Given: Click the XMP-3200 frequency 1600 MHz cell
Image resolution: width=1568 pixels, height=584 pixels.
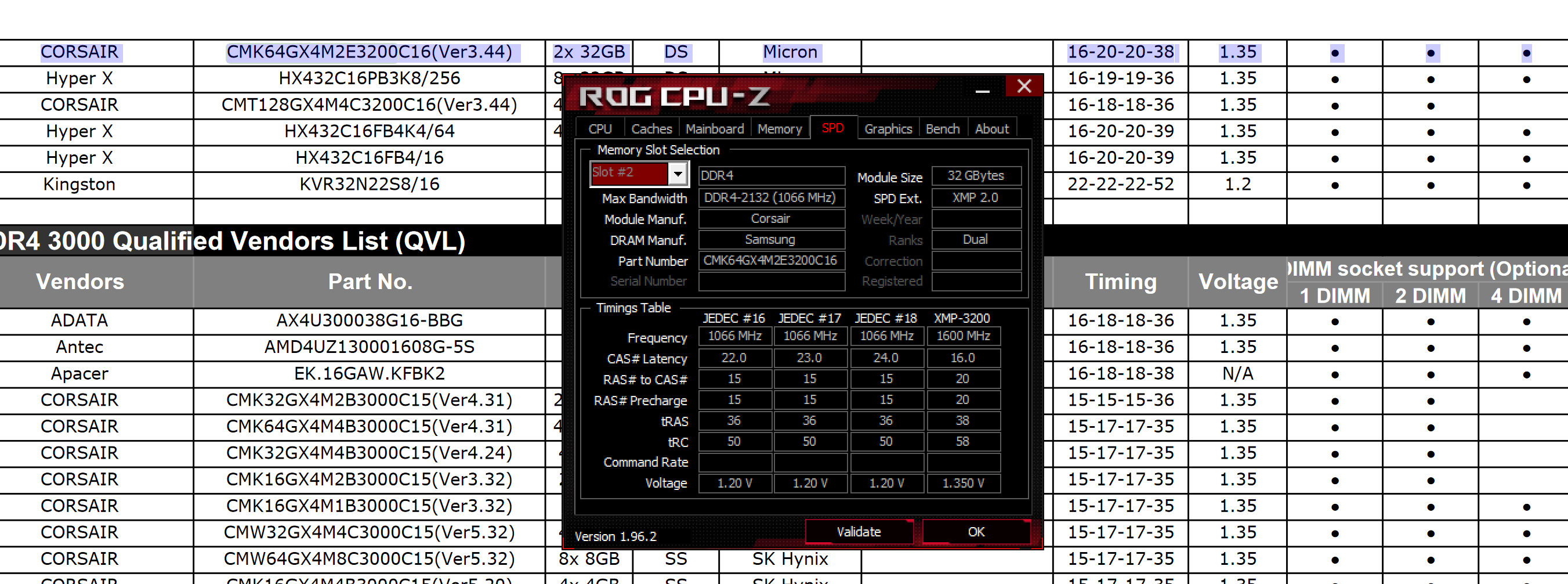Looking at the screenshot, I should [x=963, y=336].
